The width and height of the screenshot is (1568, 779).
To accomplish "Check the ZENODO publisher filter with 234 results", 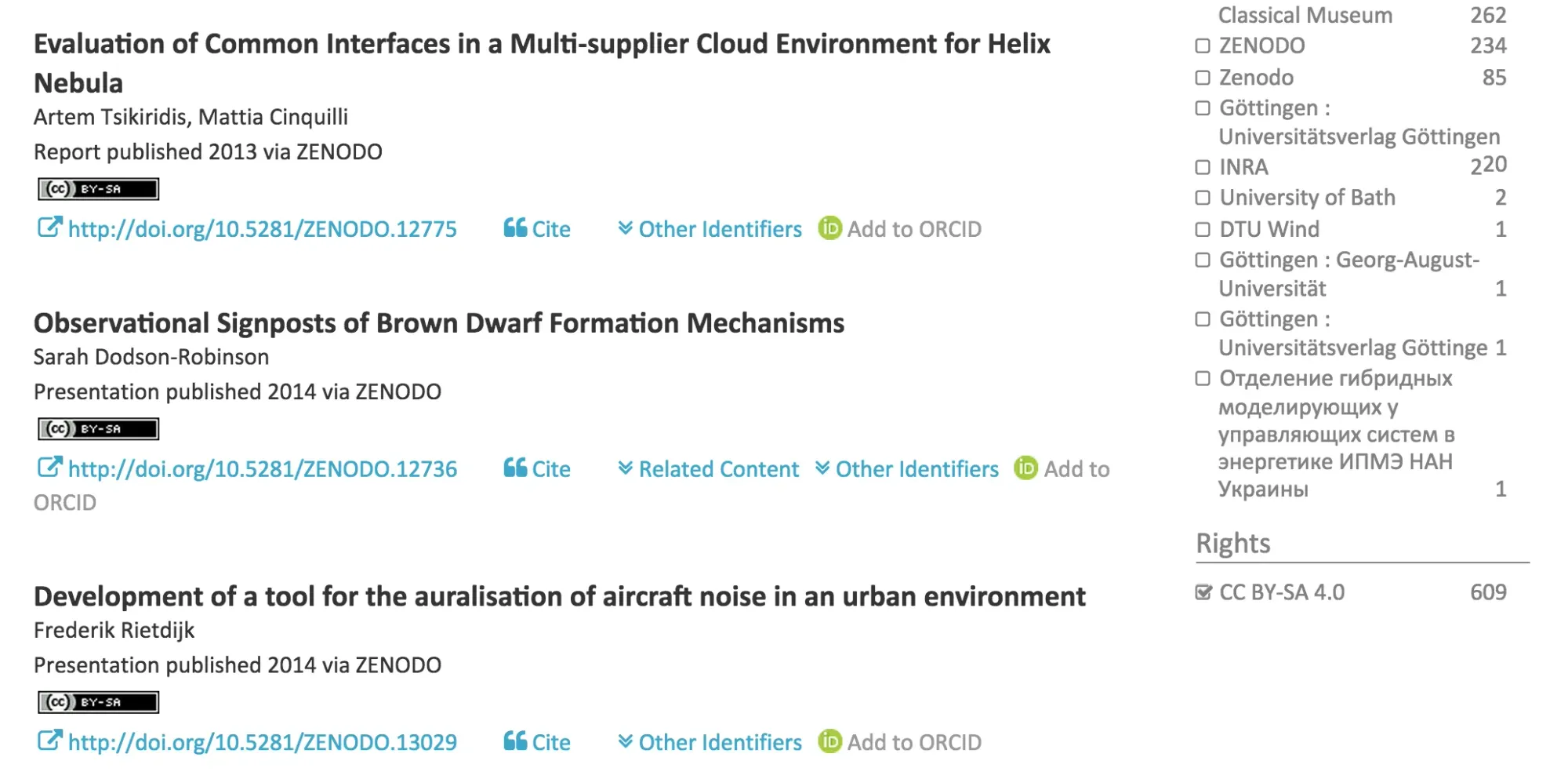I will click(x=1203, y=46).
